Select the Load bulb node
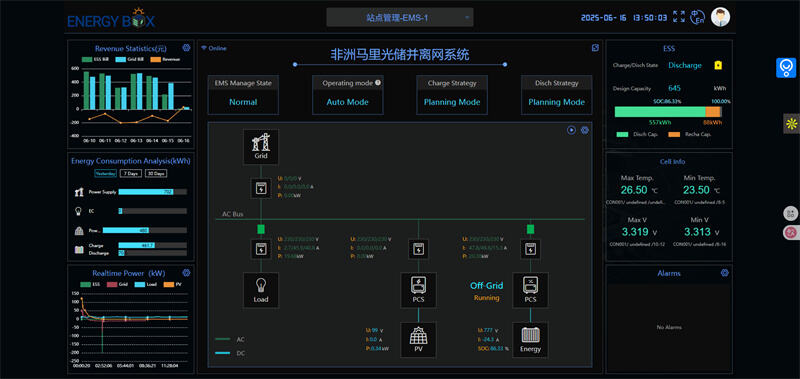This screenshot has width=800, height=379. pos(261,290)
